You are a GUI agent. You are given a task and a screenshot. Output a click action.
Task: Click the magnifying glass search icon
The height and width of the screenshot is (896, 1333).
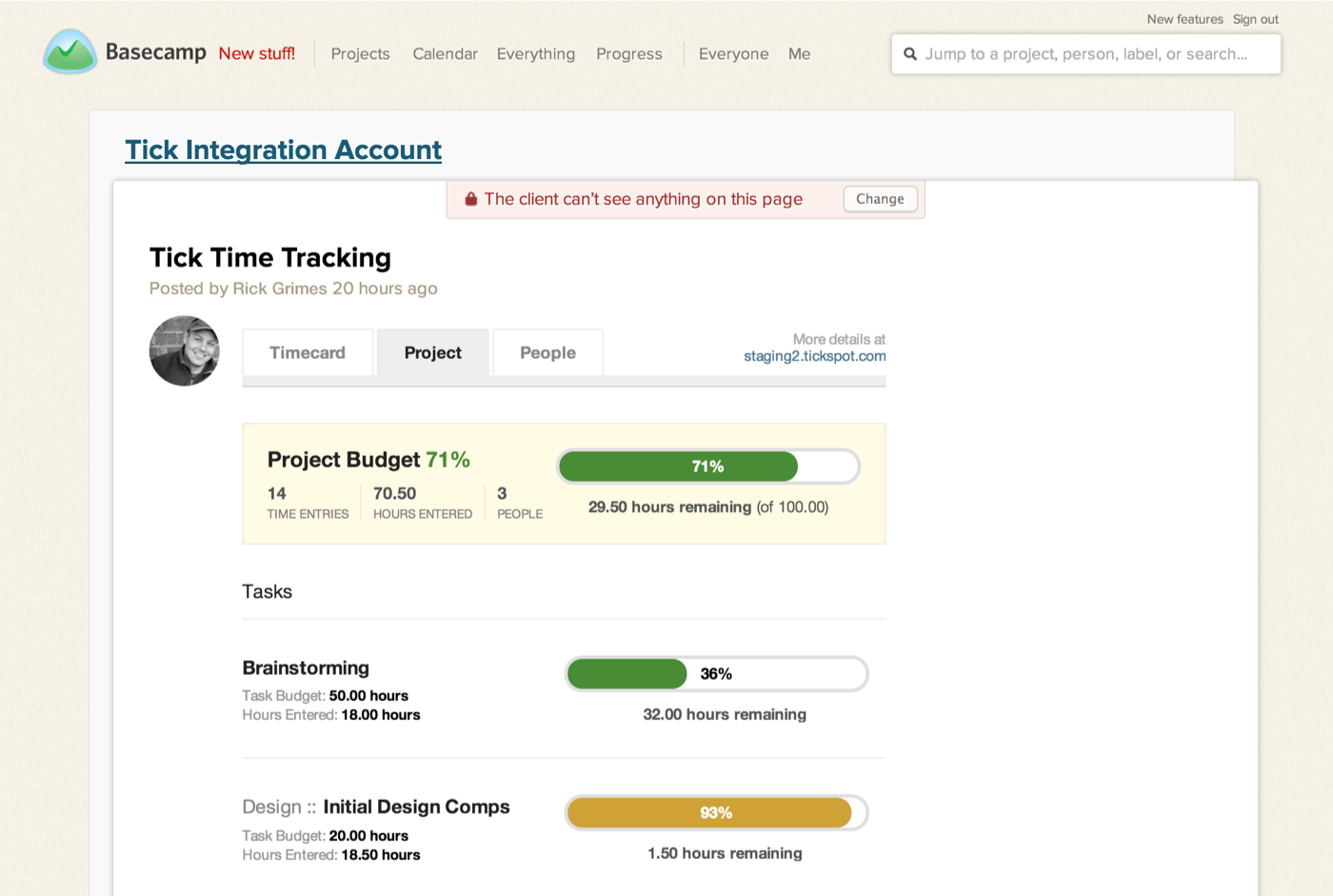tap(910, 54)
